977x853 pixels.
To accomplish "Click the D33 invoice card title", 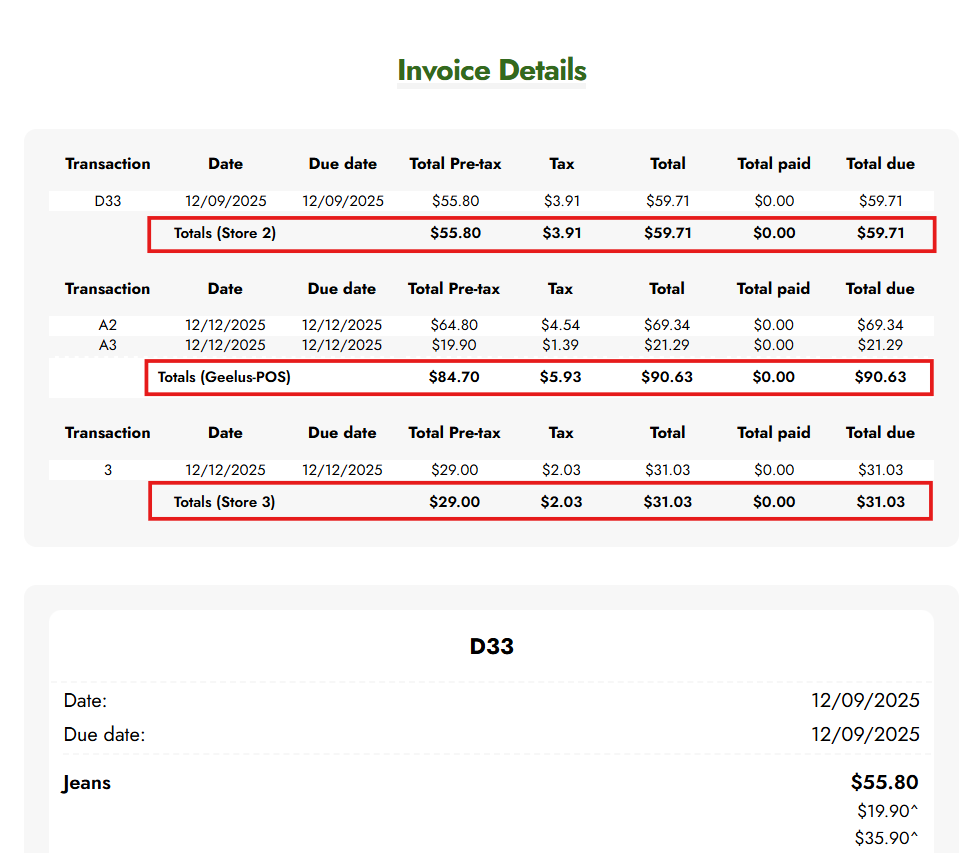I will coord(491,646).
